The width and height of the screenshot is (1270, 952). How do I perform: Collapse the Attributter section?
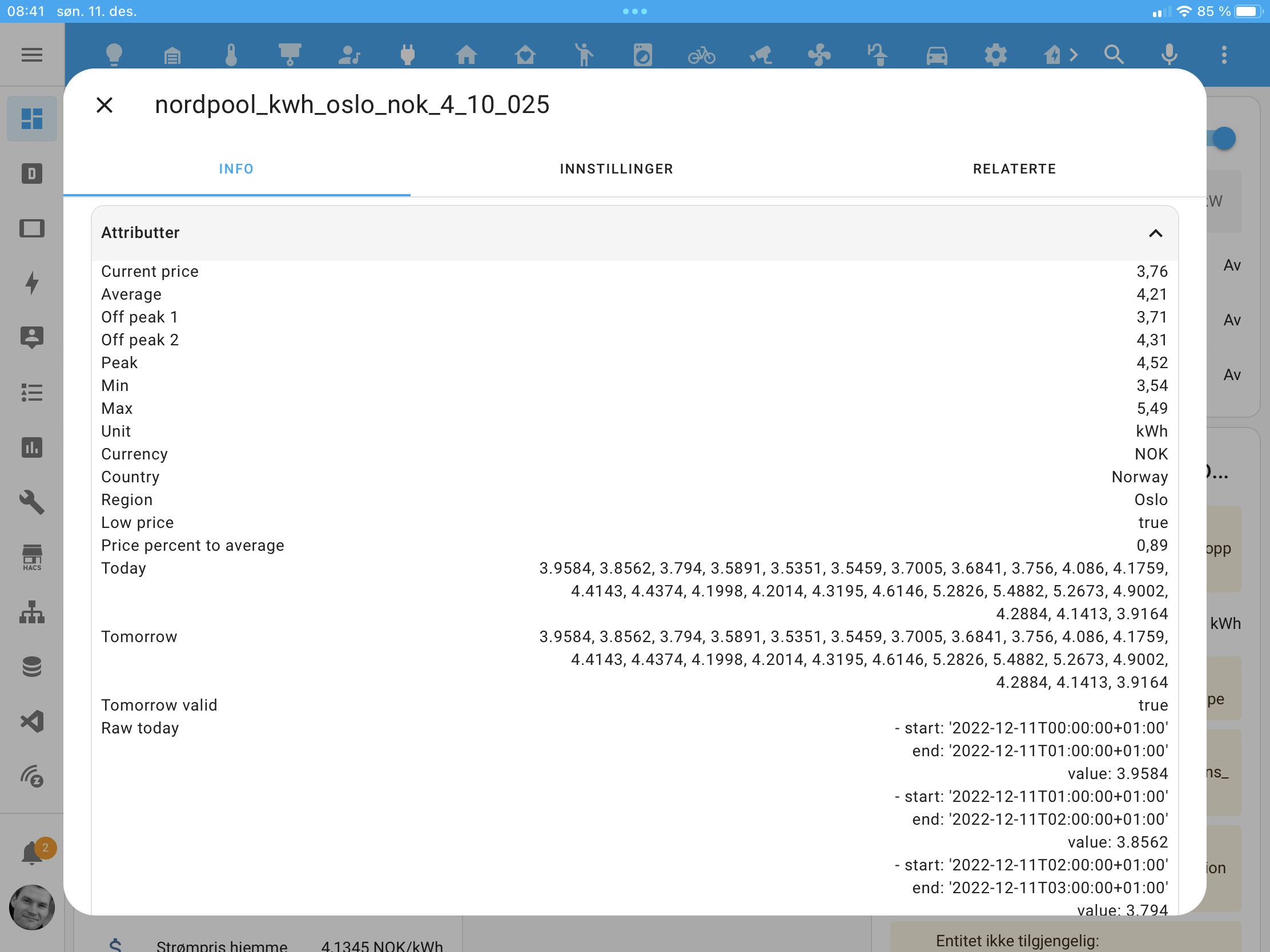point(1156,233)
